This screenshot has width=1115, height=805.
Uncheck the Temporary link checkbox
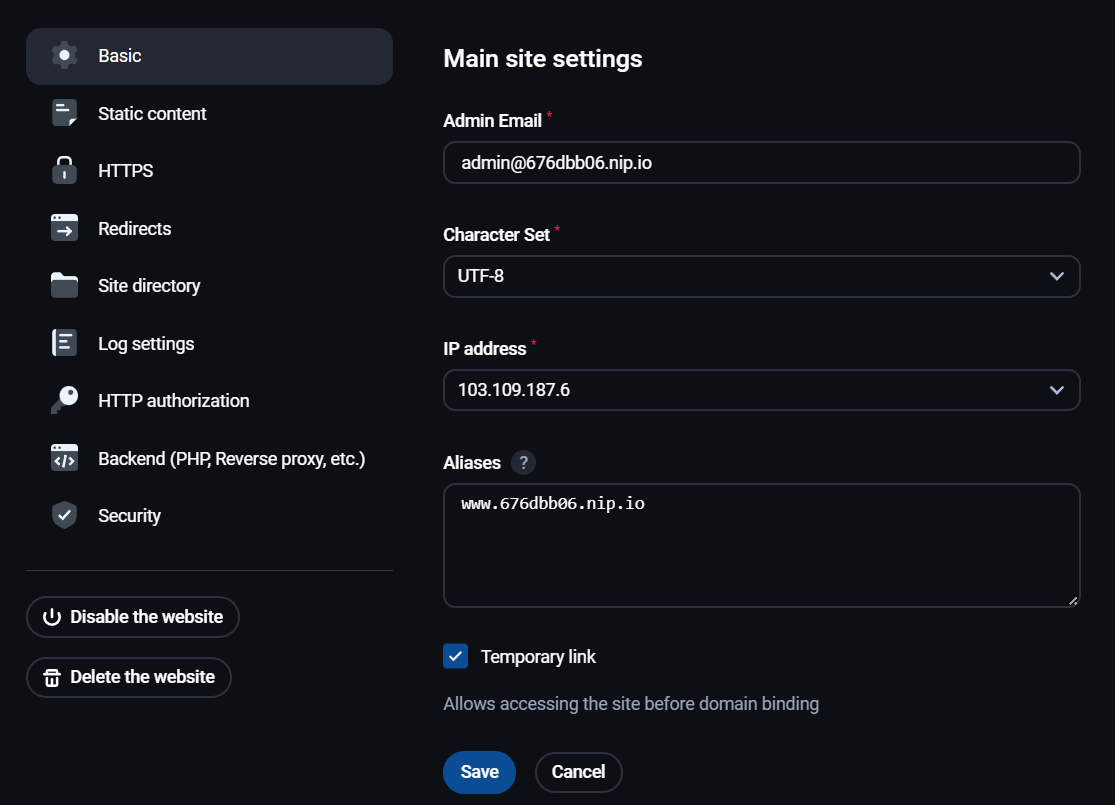click(455, 657)
